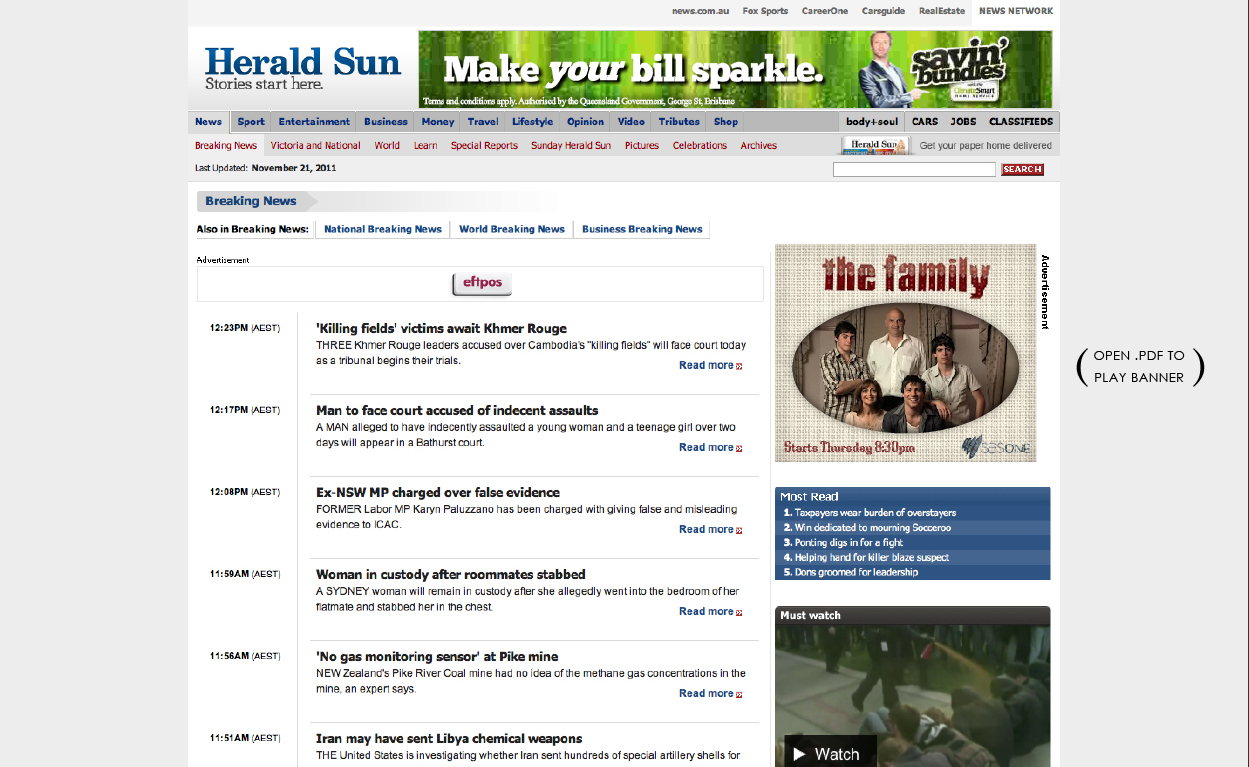
Task: Go to body+soul section
Action: 872,122
